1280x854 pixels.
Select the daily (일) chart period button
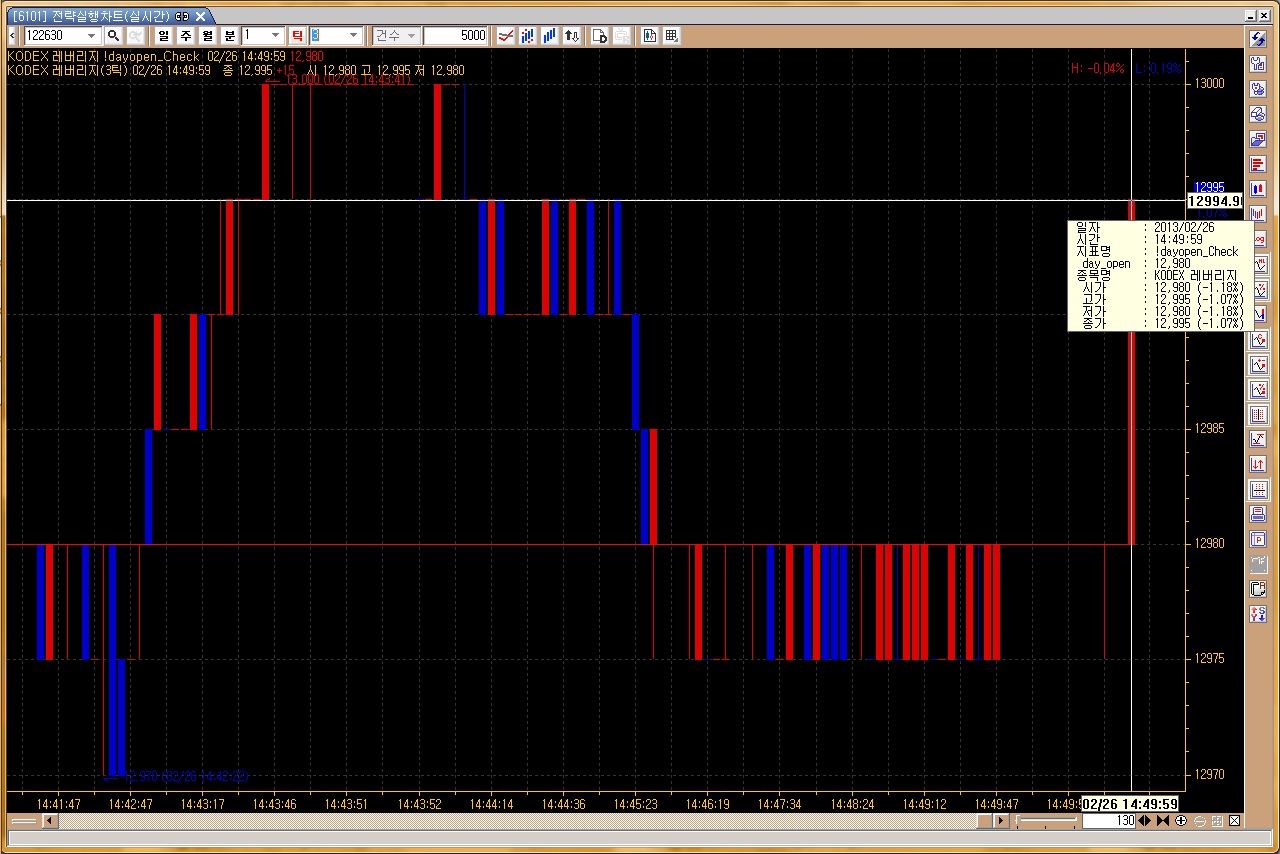click(164, 36)
